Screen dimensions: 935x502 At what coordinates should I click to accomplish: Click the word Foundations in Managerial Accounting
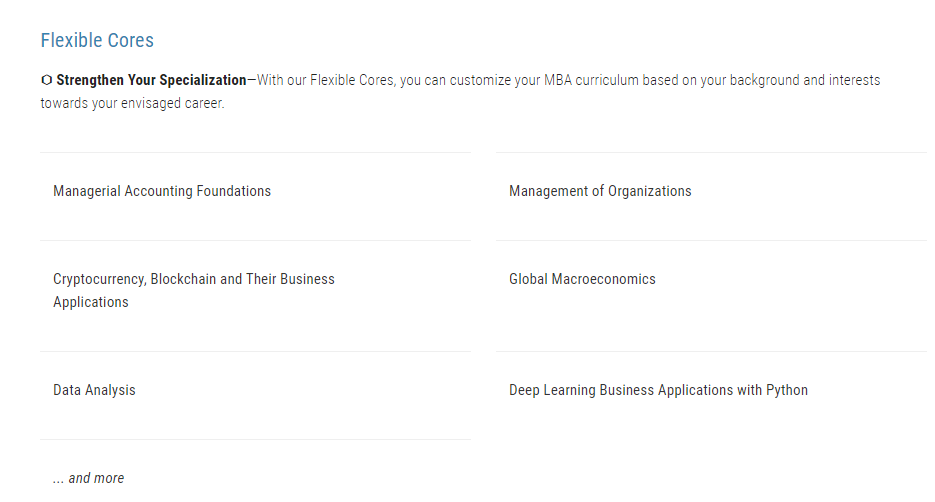(233, 191)
